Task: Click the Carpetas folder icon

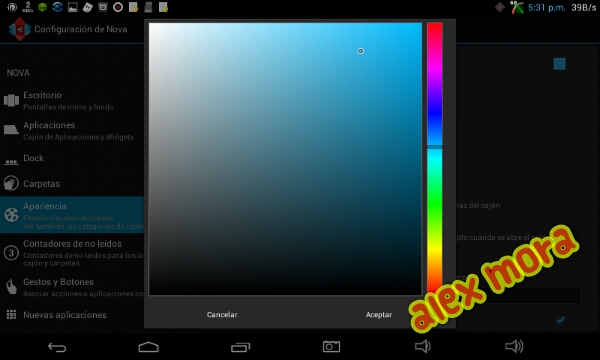Action: pyautogui.click(x=11, y=183)
